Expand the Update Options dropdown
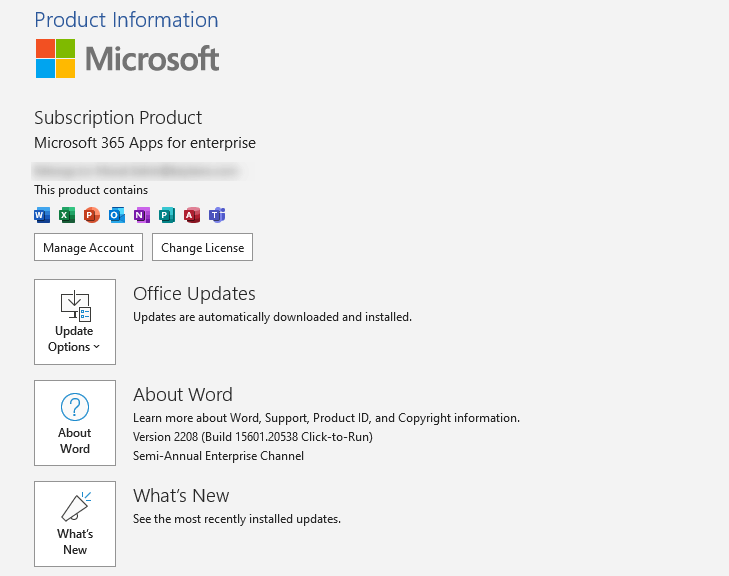Screen dimensions: 729x576 tap(75, 322)
